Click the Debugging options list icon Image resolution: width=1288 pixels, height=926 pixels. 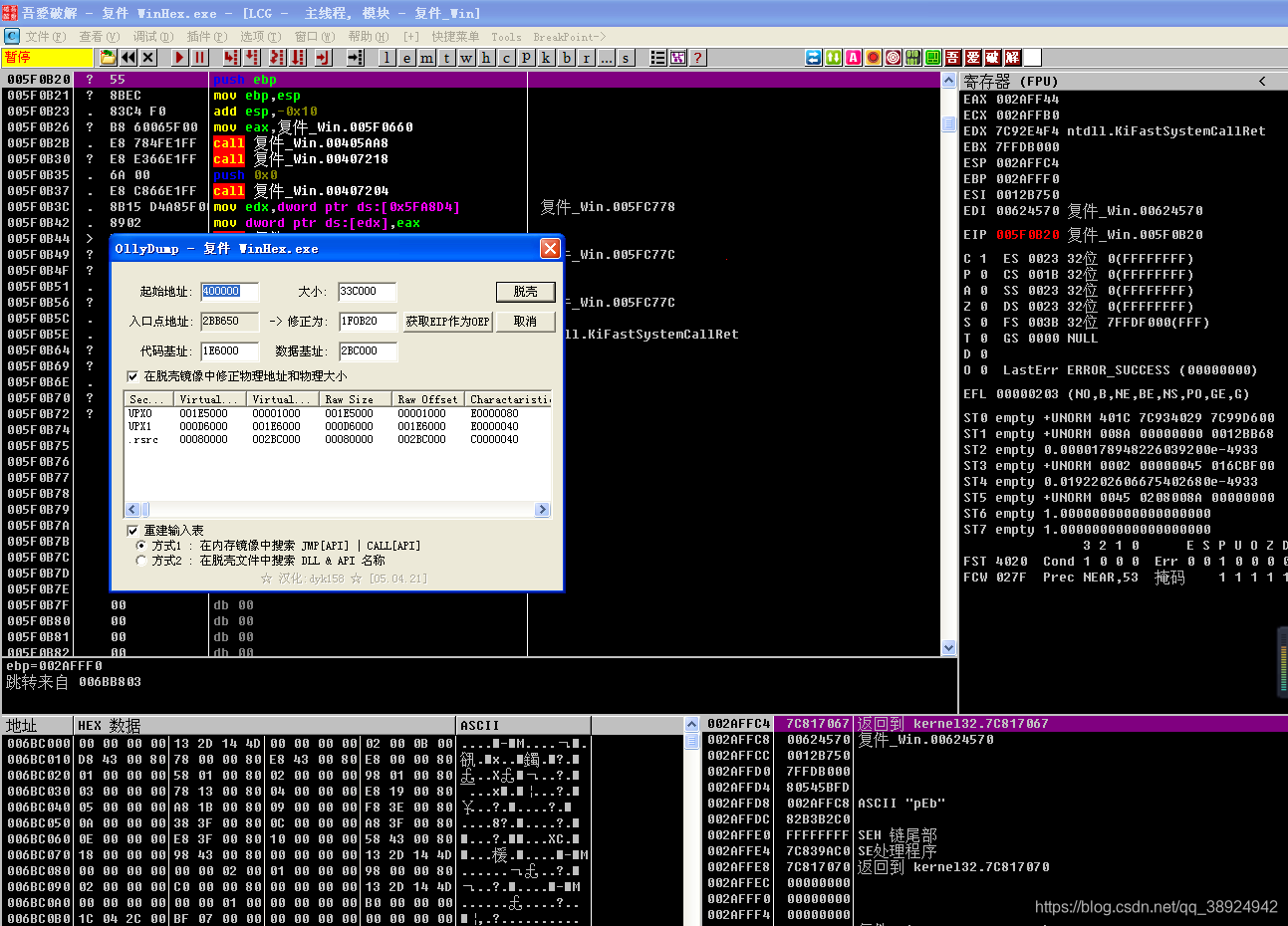[x=657, y=58]
